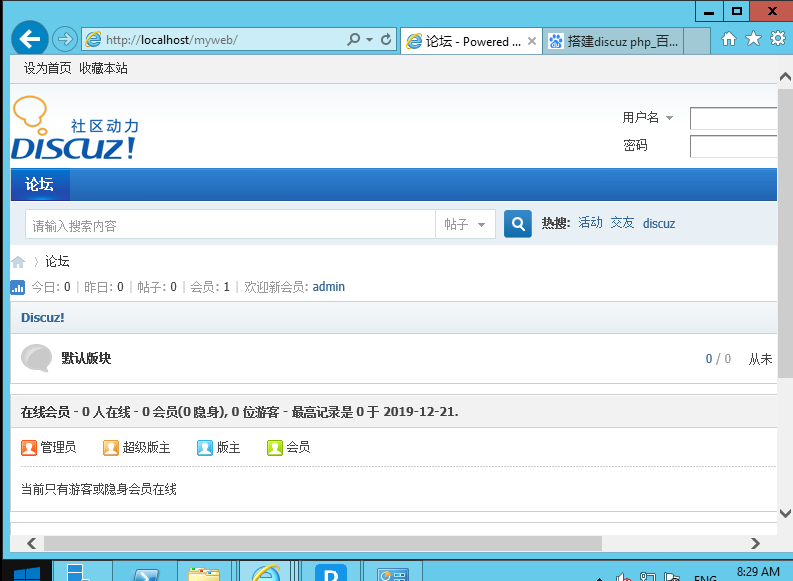Click the horizontal scrollbar left arrow
793x581 pixels.
31,544
